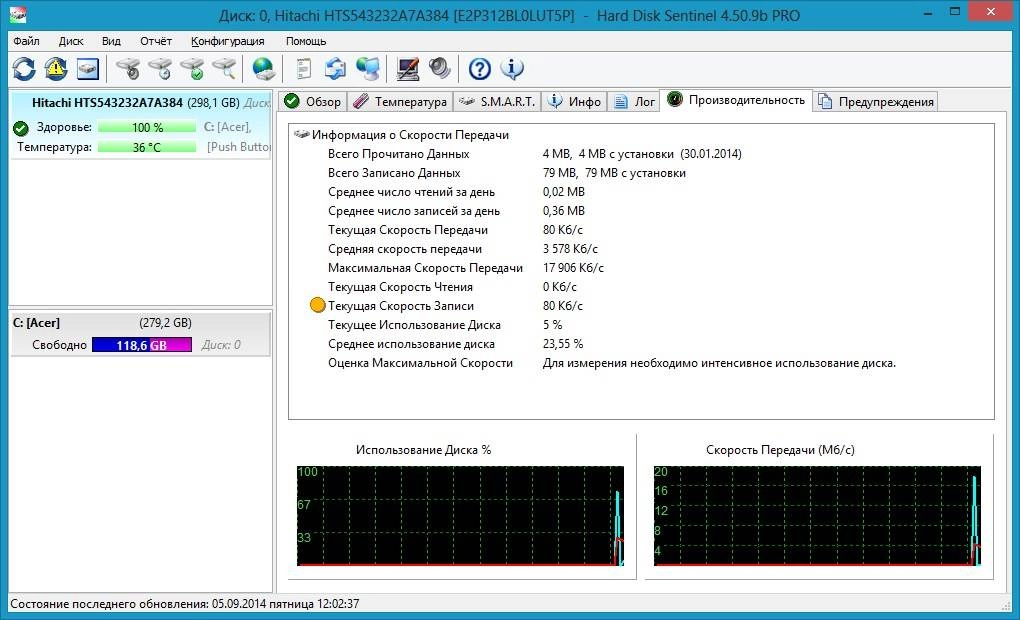Select the Текущая Скорость Чтения row
Image resolution: width=1020 pixels, height=620 pixels.
pos(452,286)
